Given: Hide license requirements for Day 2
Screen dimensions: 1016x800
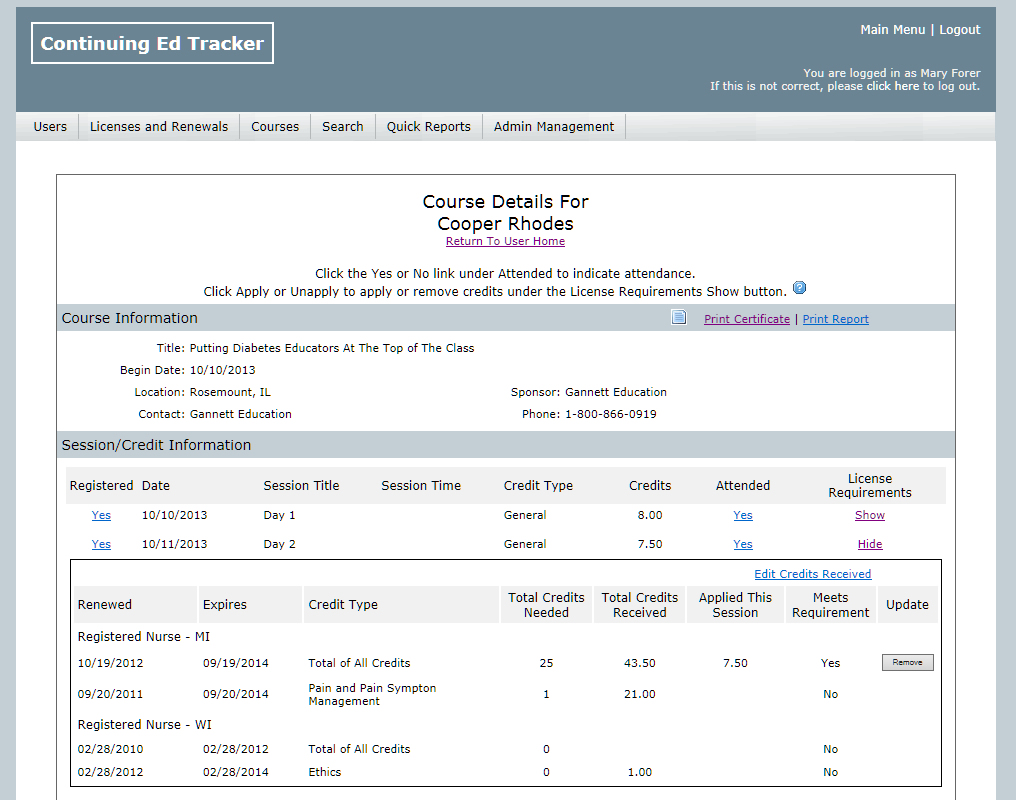Looking at the screenshot, I should 869,544.
